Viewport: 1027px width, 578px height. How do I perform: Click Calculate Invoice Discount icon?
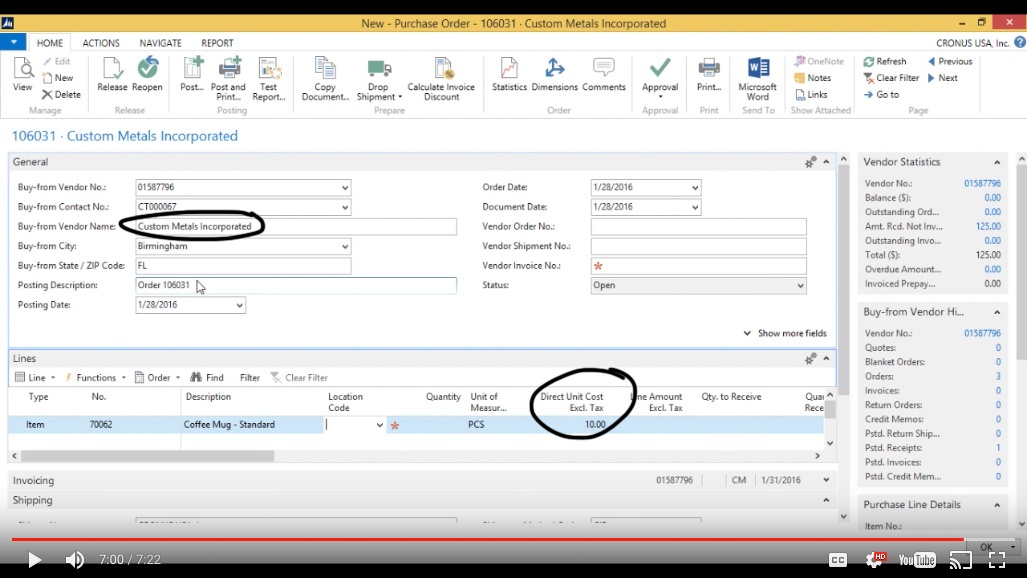tap(441, 79)
